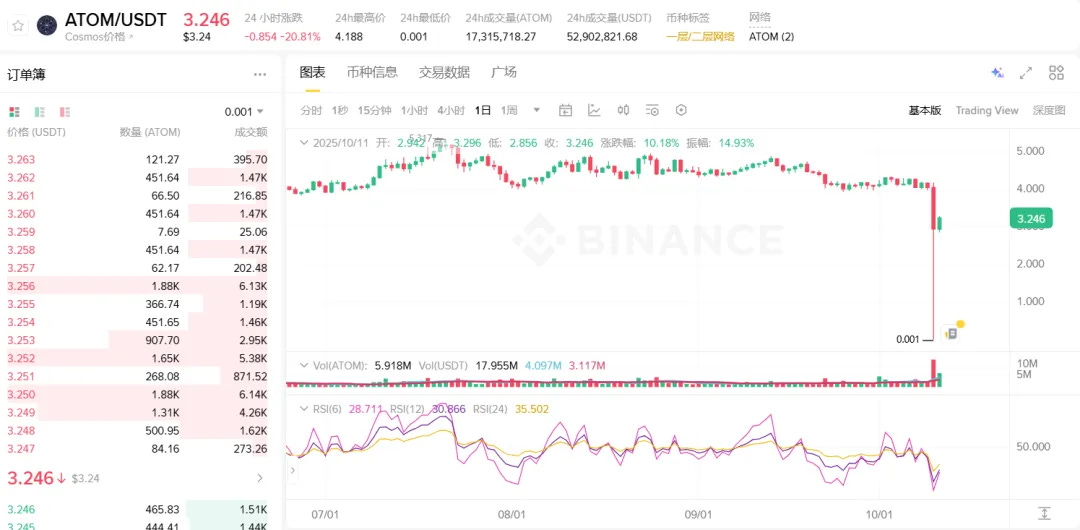1080x530 pixels.
Task: Select the 3.253 ask price row
Action: click(x=137, y=340)
